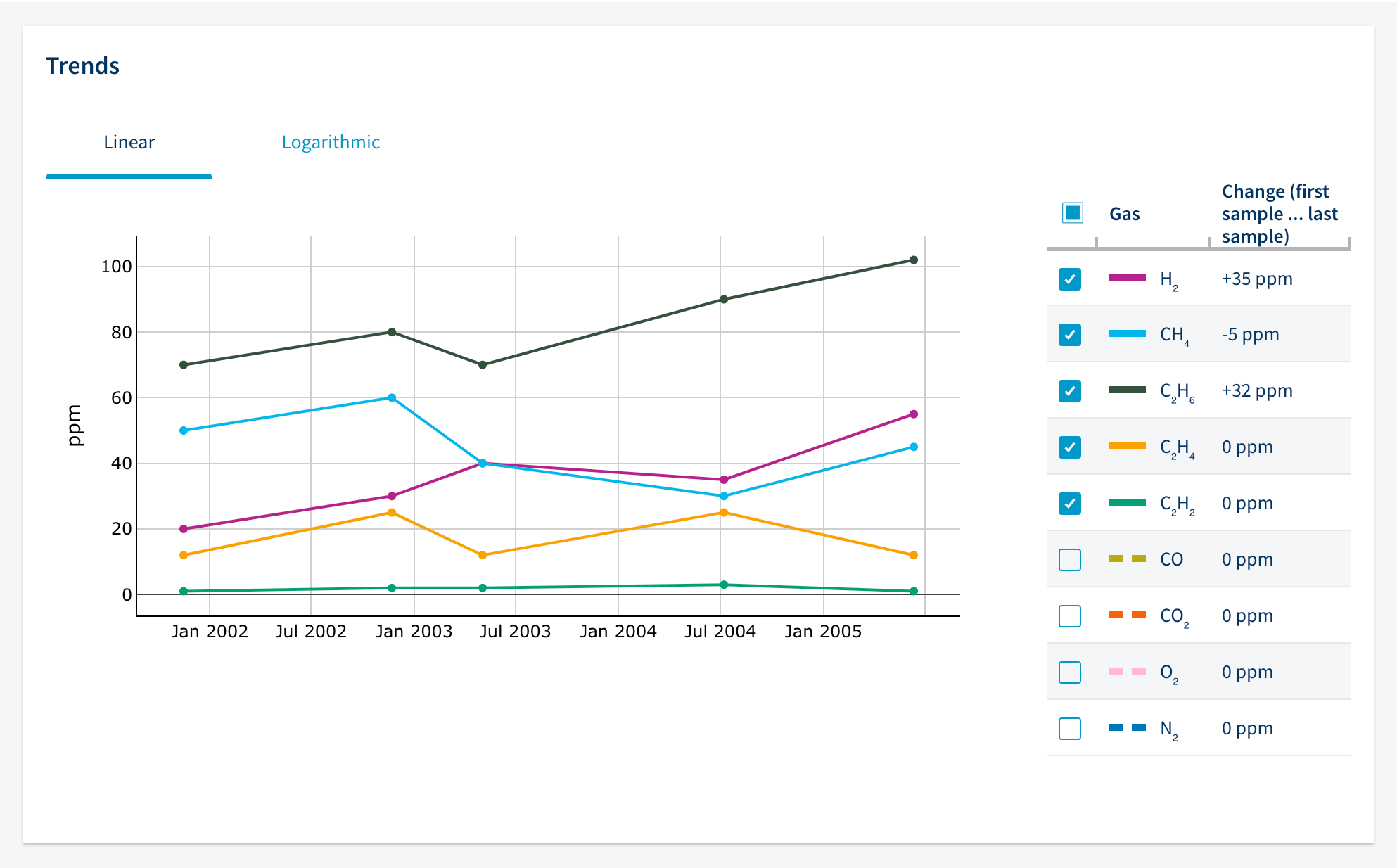Toggle the select-all gases checkbox in the table header
Viewport: 1397px width, 868px height.
click(x=1072, y=212)
